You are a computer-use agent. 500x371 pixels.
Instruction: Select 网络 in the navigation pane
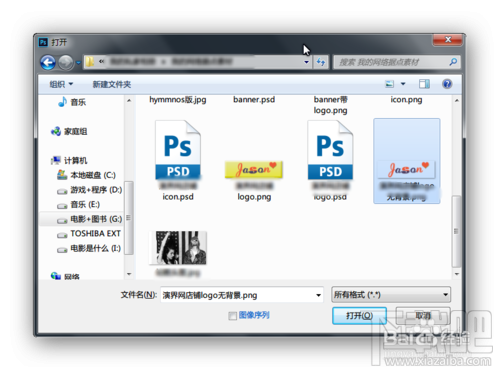[x=72, y=276]
